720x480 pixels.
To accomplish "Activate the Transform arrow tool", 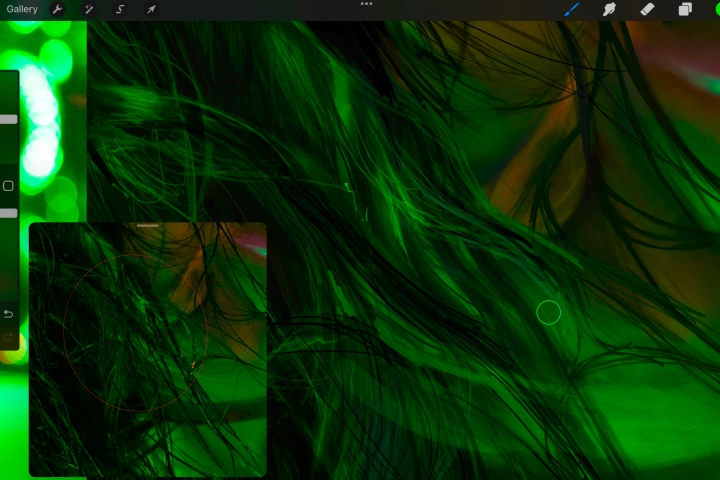I will coord(151,9).
